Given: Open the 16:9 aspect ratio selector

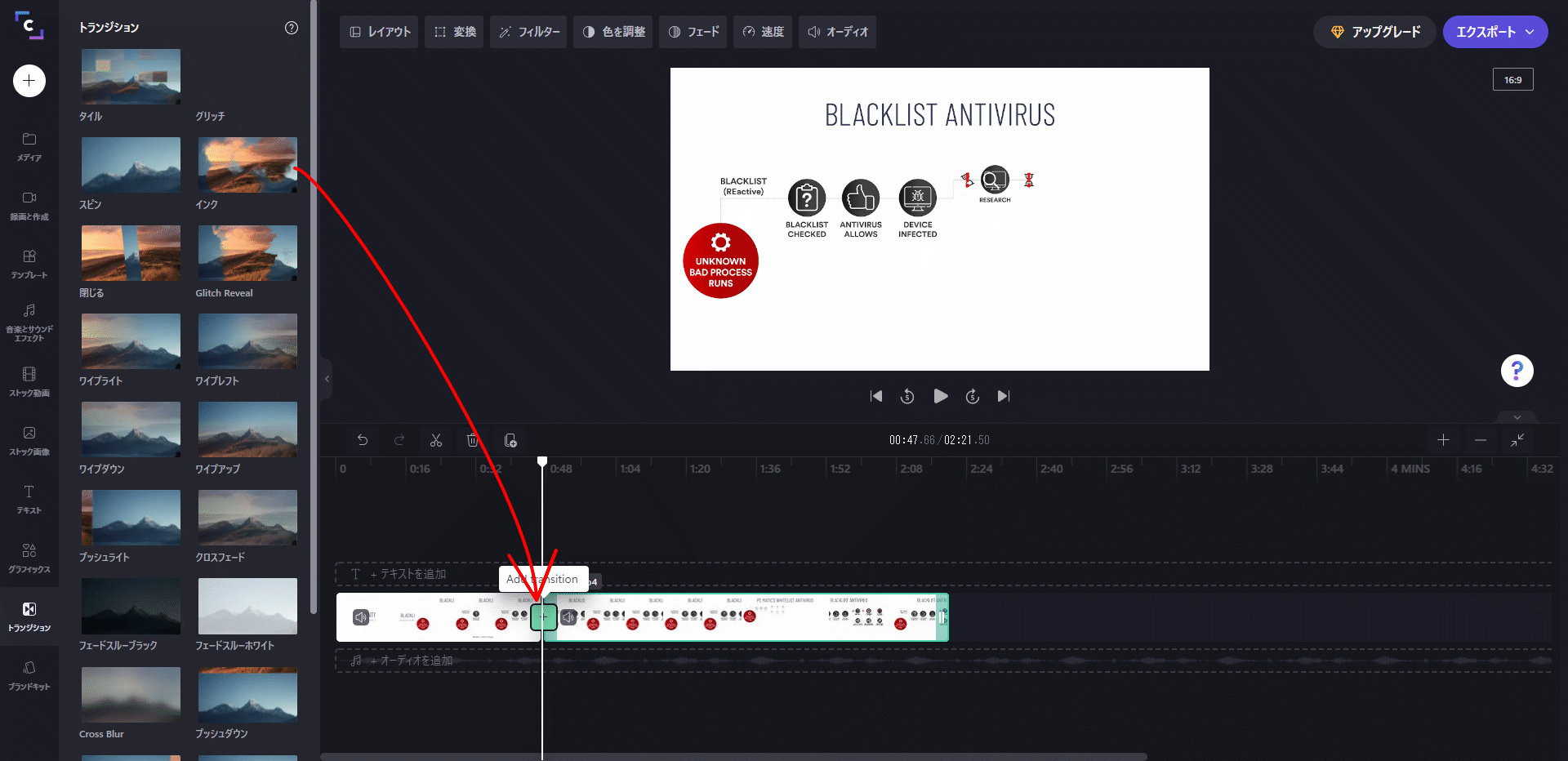Looking at the screenshot, I should coord(1512,80).
